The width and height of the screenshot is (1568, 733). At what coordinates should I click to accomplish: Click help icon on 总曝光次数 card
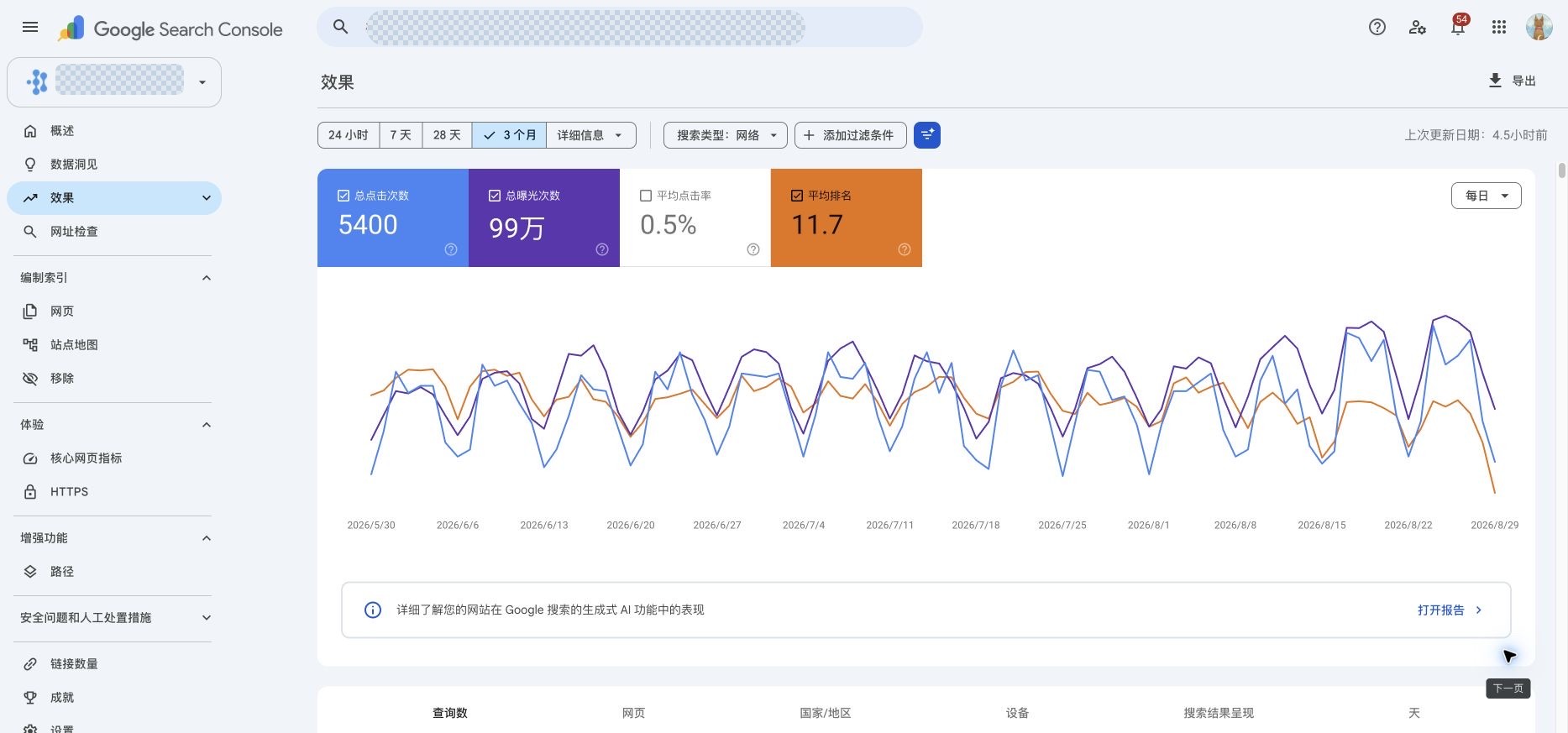coord(602,249)
